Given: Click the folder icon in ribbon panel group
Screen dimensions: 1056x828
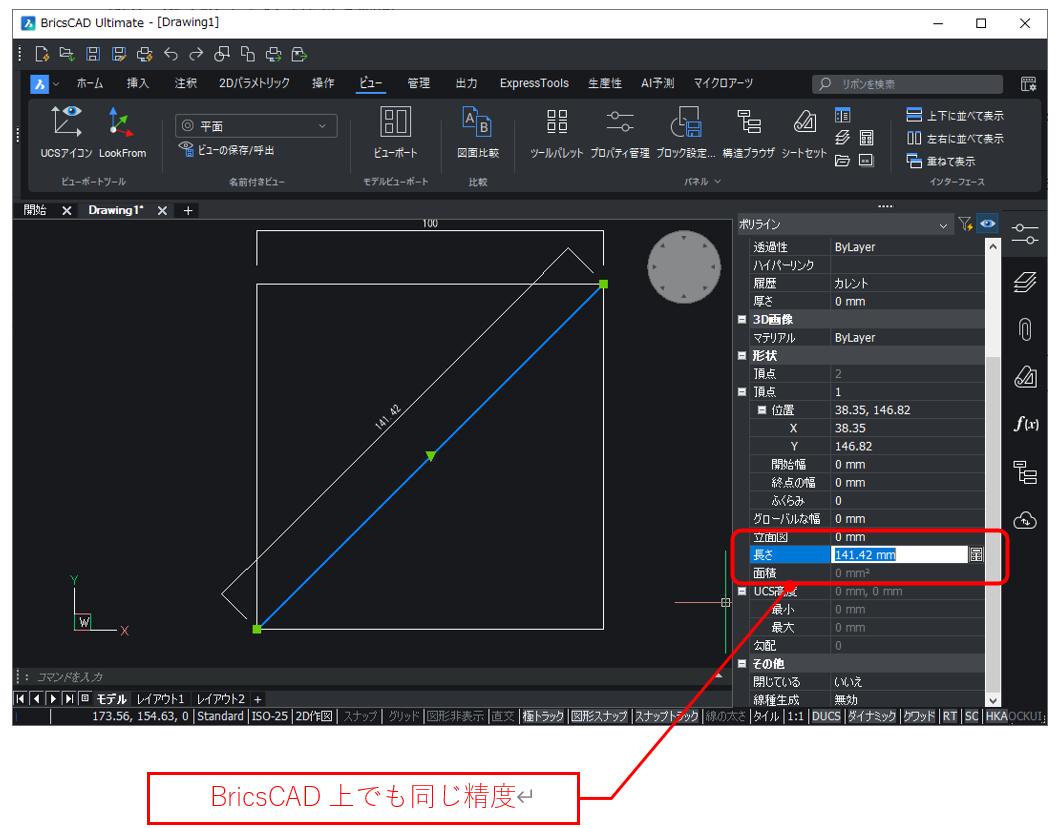Looking at the screenshot, I should click(843, 160).
